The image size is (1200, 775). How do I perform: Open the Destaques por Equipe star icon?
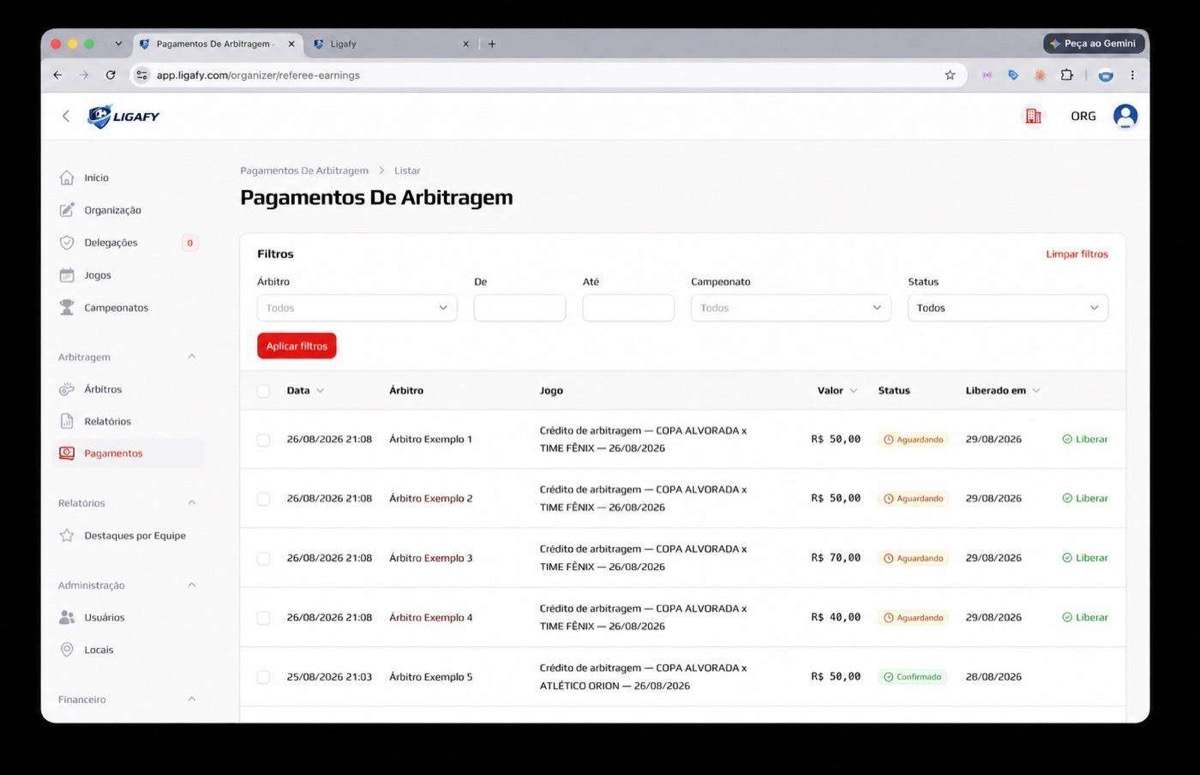click(67, 536)
